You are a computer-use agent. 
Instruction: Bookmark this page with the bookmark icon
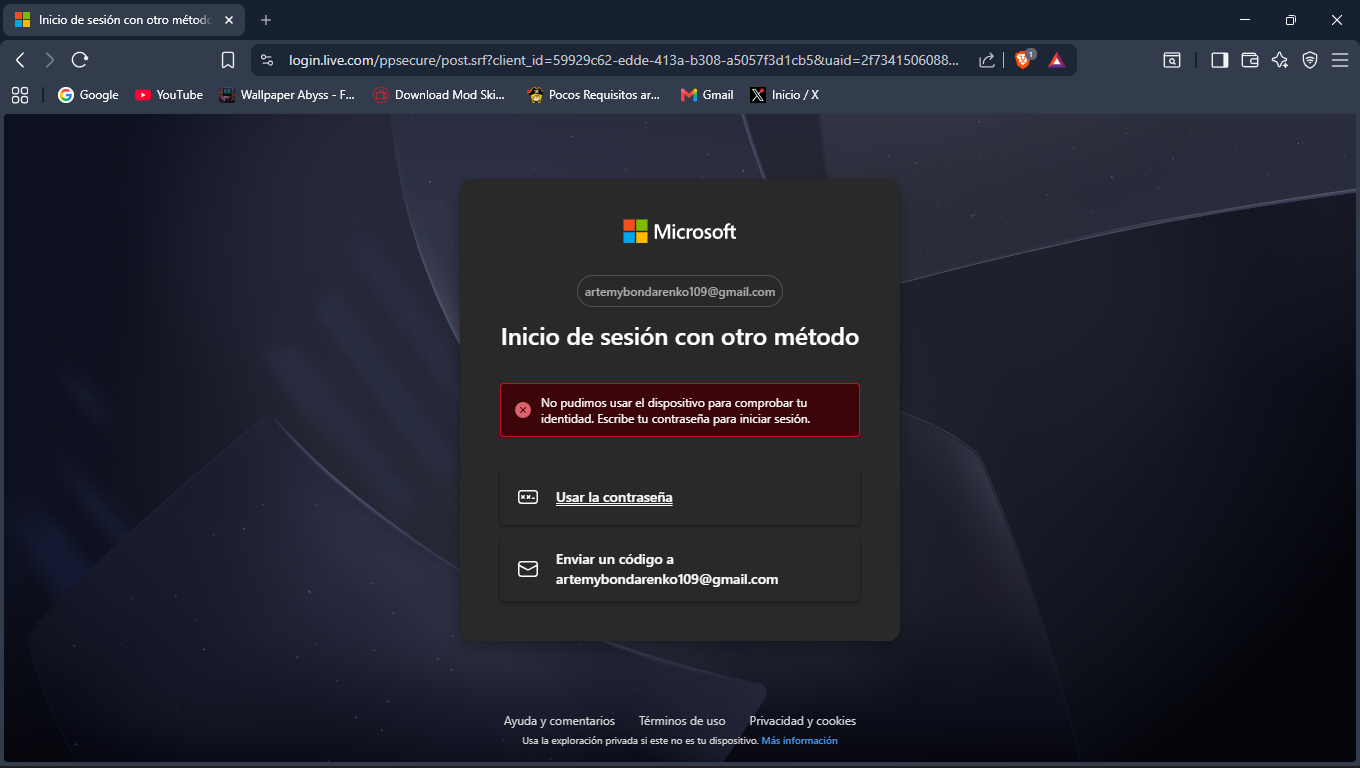coord(228,60)
